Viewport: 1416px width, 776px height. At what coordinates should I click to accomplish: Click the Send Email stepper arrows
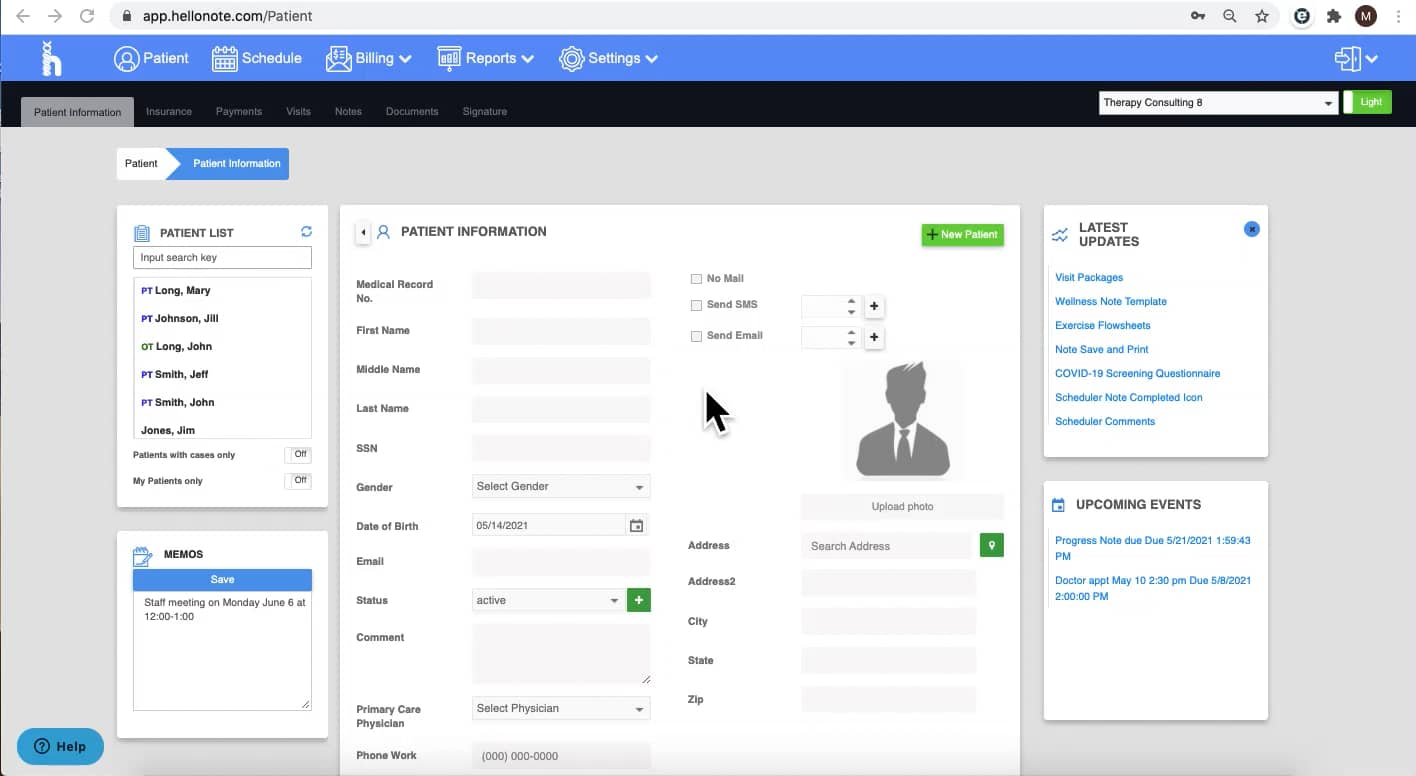pyautogui.click(x=852, y=337)
